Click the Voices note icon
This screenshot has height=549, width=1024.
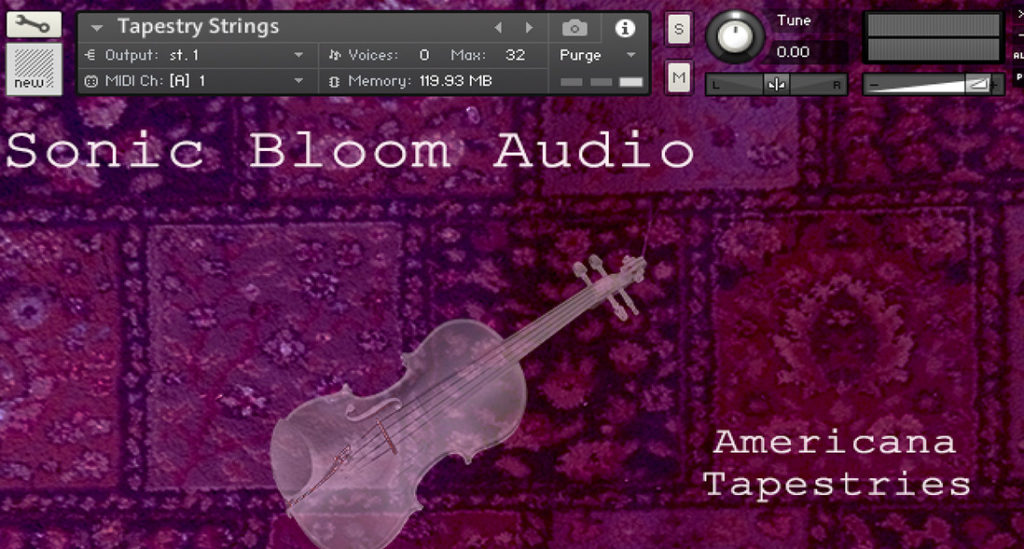(x=335, y=55)
